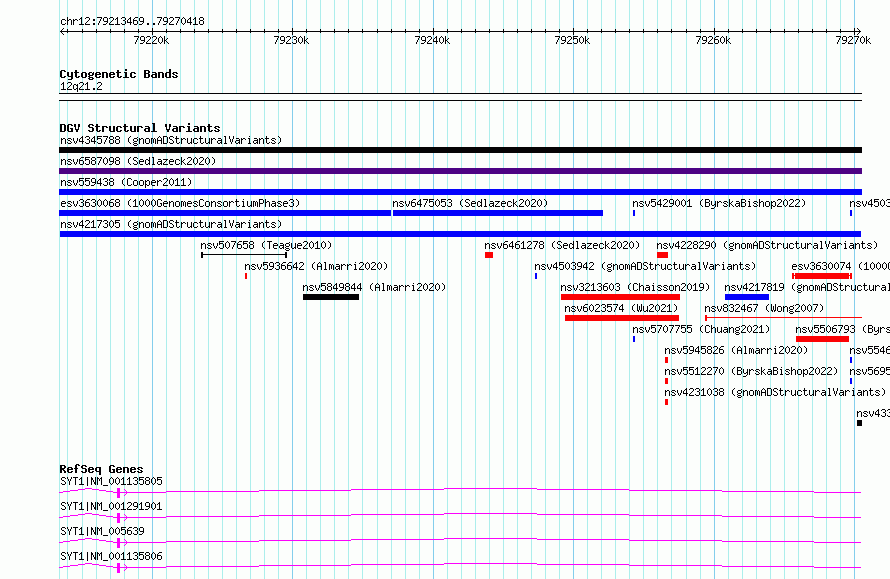The height and width of the screenshot is (579, 890).
Task: Click the nsv559438 blue variant bar
Action: click(x=460, y=192)
